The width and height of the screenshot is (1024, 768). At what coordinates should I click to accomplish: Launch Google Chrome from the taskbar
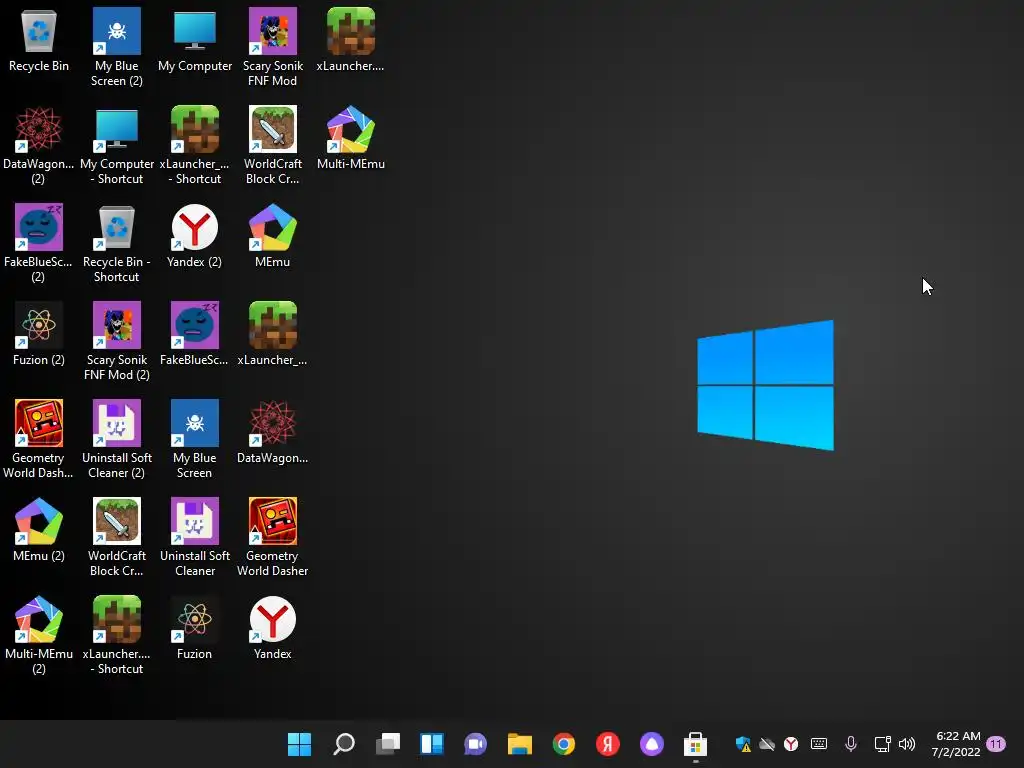(x=564, y=744)
